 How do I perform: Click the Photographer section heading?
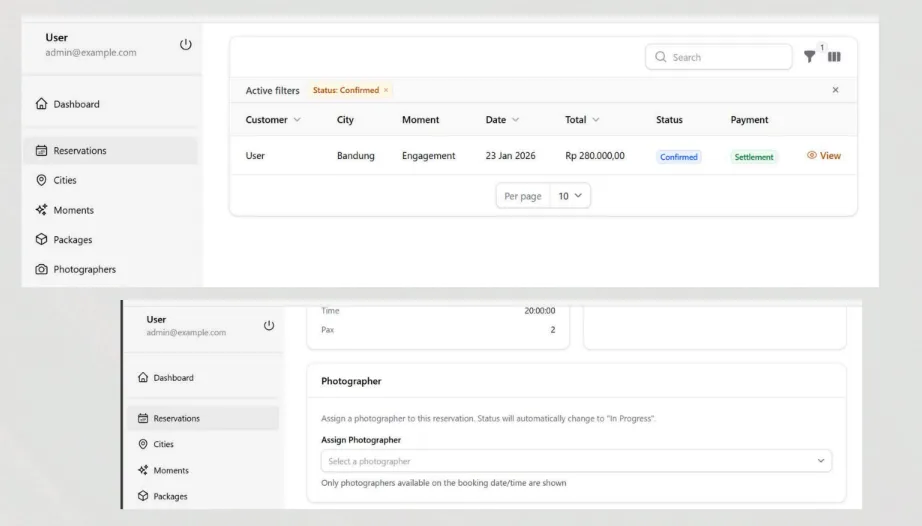(x=351, y=381)
